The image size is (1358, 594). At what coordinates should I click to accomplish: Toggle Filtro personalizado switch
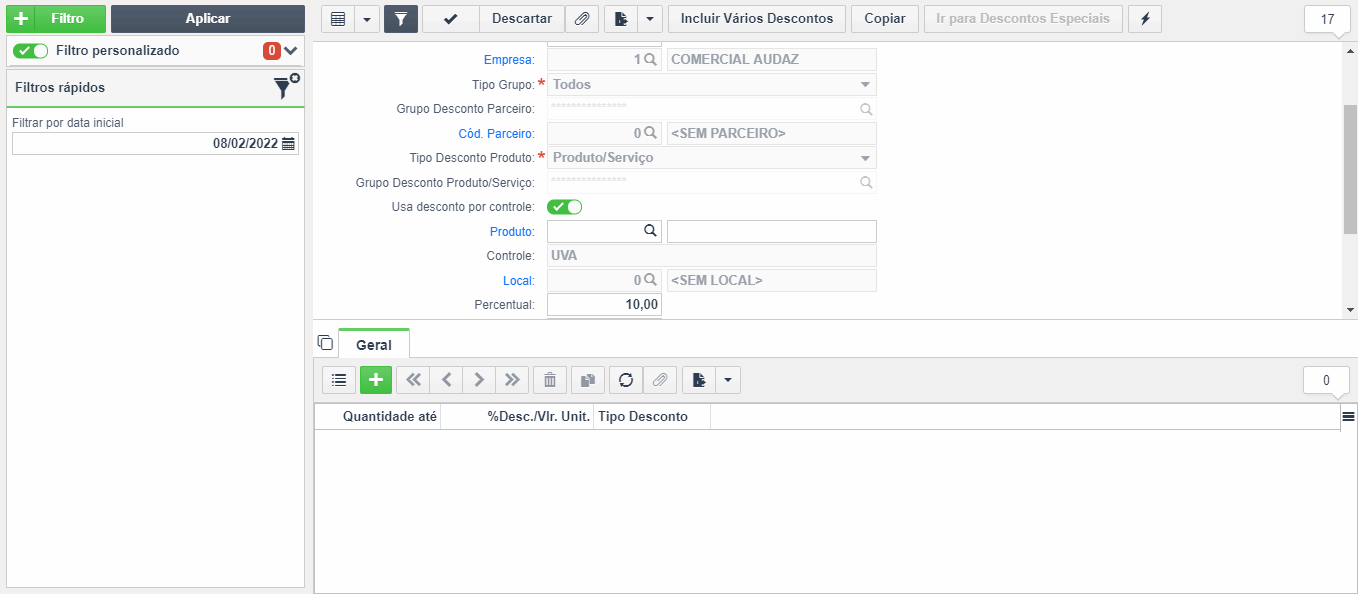31,51
